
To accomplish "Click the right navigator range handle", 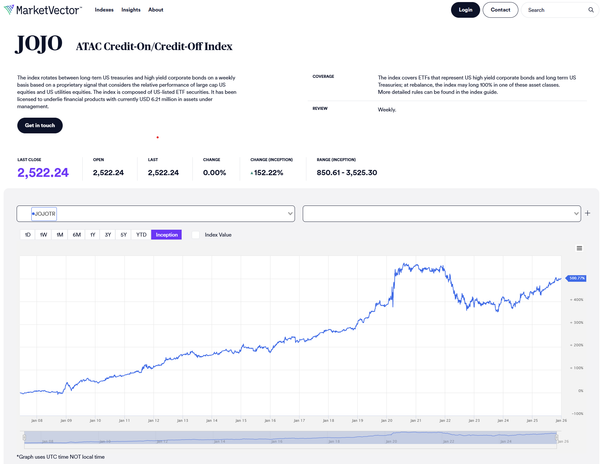I will tap(556, 437).
